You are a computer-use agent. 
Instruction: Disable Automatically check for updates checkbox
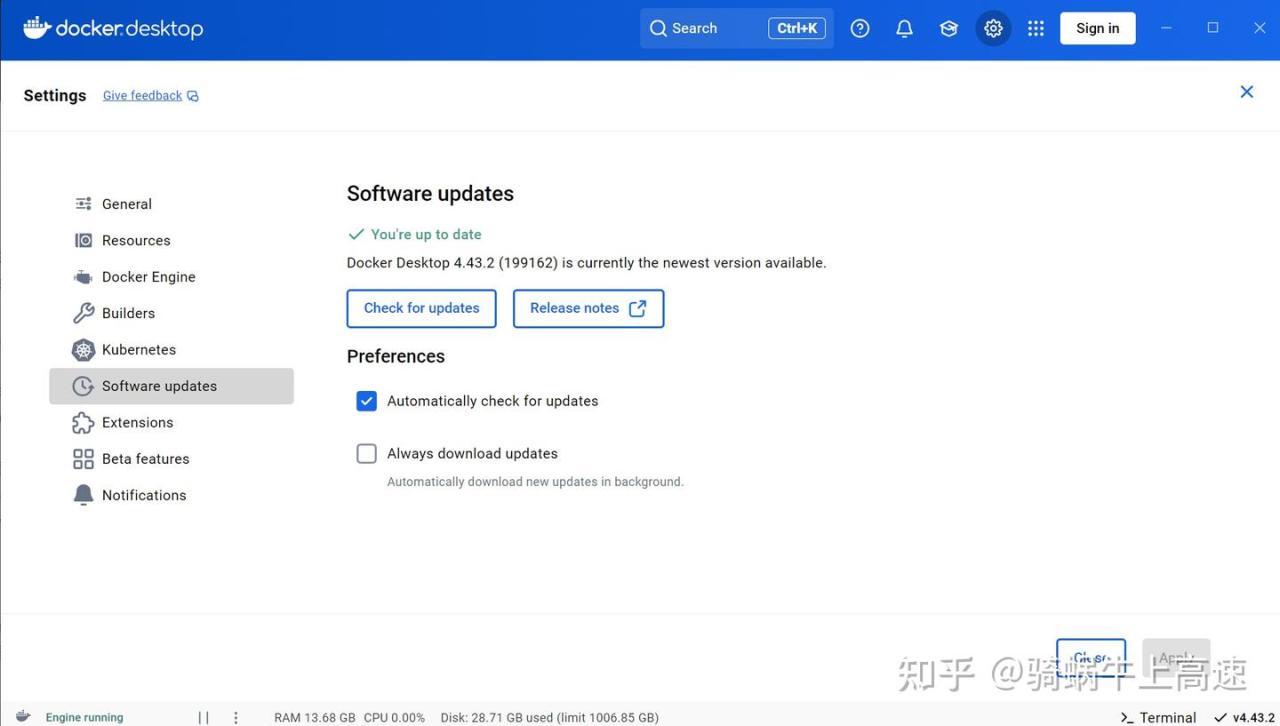pyautogui.click(x=367, y=401)
